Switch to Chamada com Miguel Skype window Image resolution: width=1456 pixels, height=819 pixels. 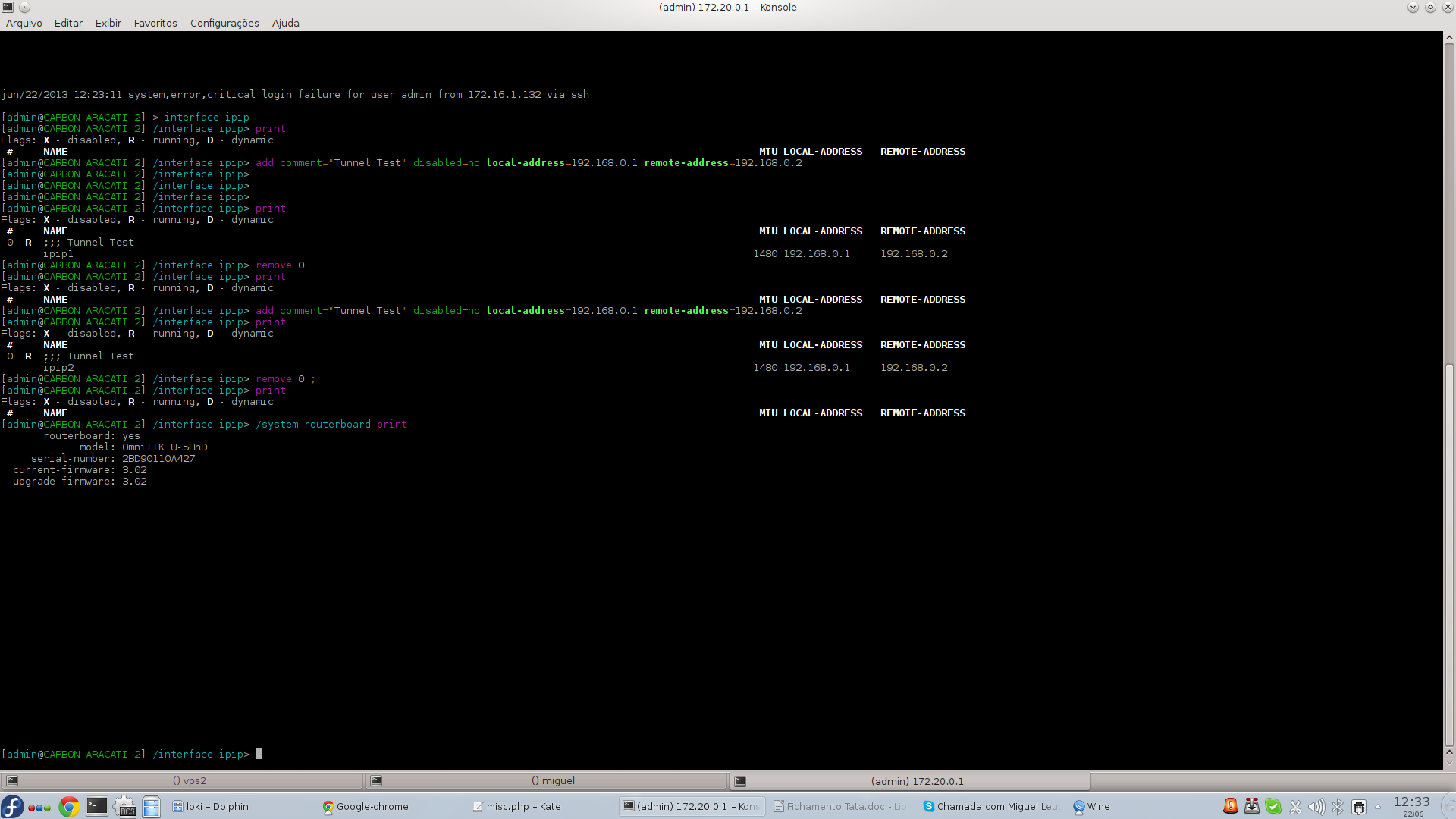(x=990, y=806)
